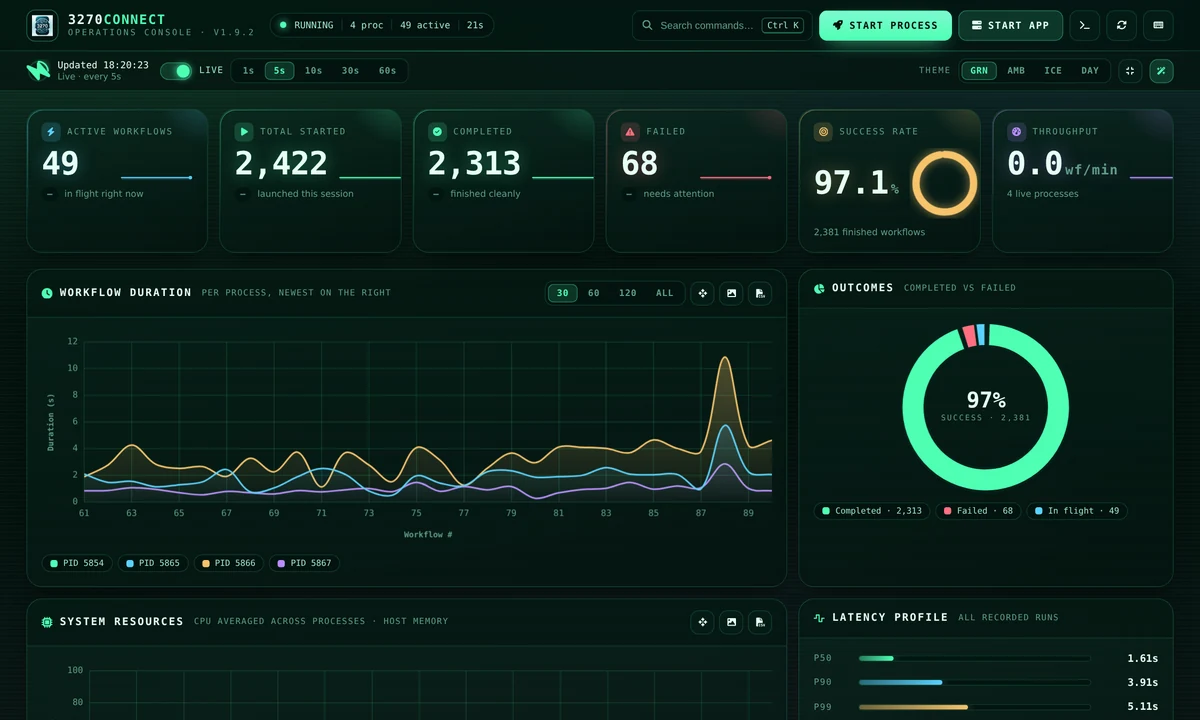Show last 120 workflows in chart
Screen dimensions: 1200x720
(628, 293)
